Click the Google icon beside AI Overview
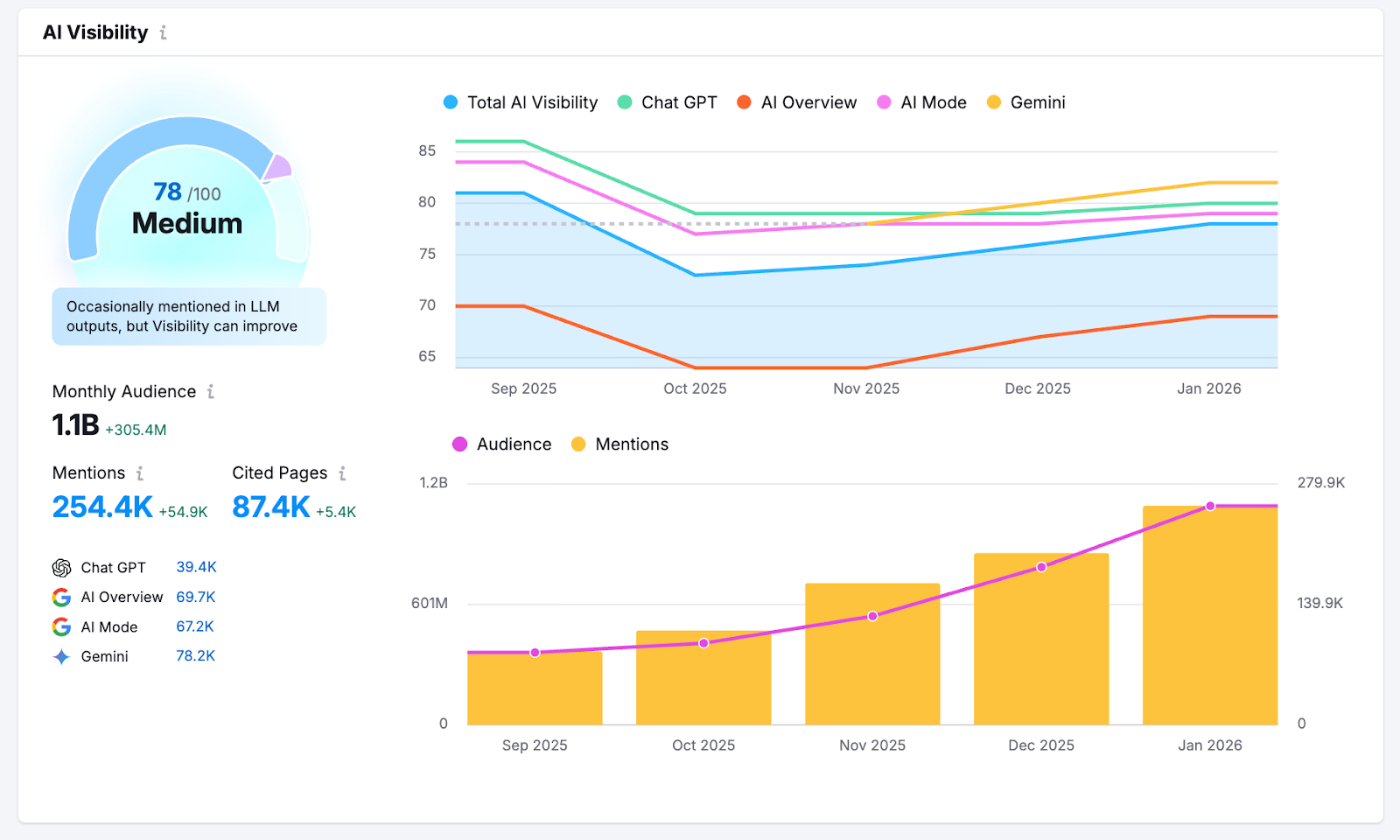Viewport: 1400px width, 840px height. [x=59, y=597]
